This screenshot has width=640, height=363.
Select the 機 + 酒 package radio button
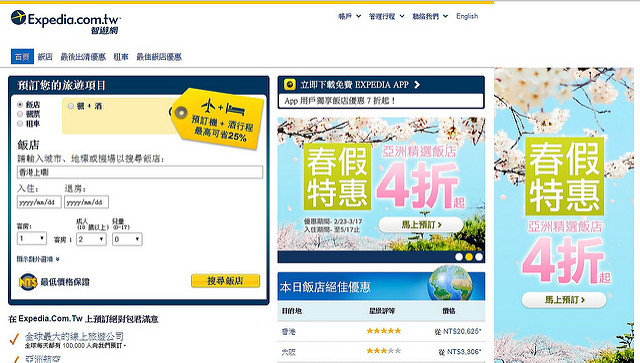pos(71,106)
